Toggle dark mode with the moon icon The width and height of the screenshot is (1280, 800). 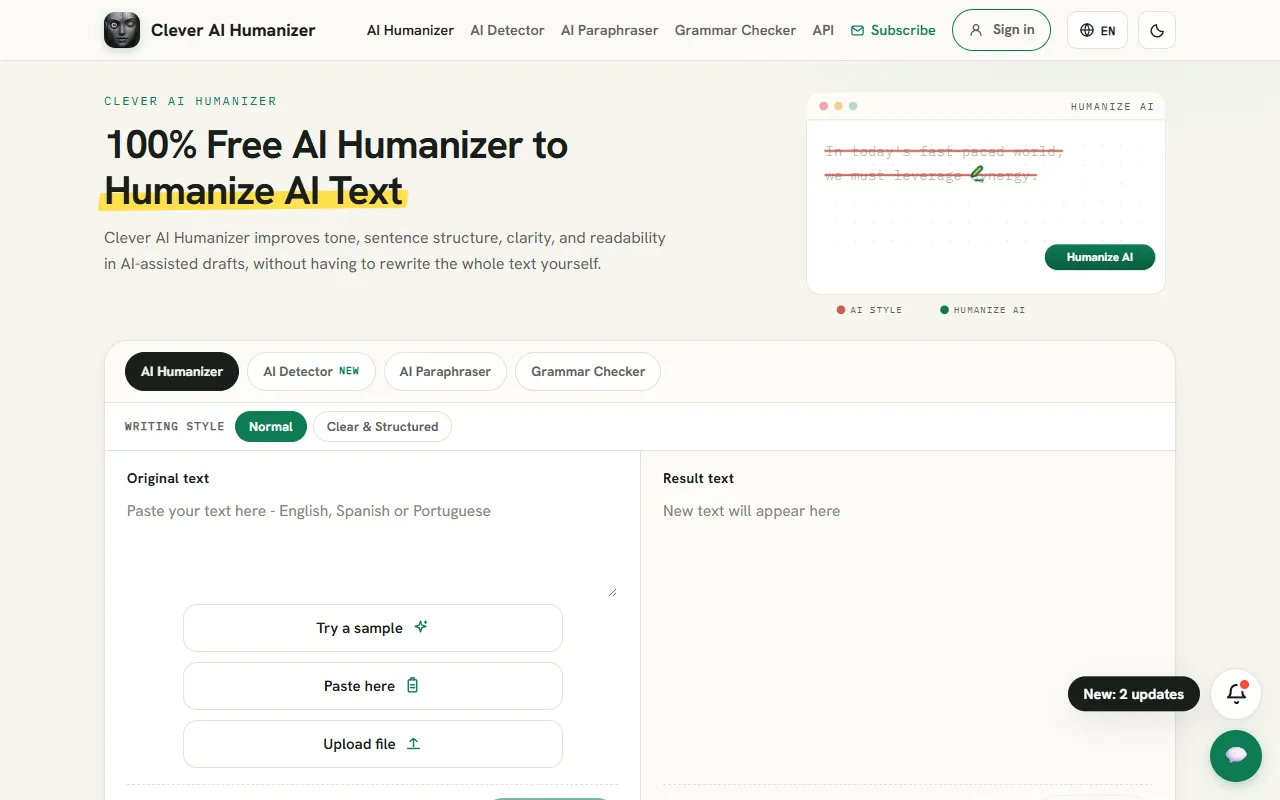(1157, 30)
